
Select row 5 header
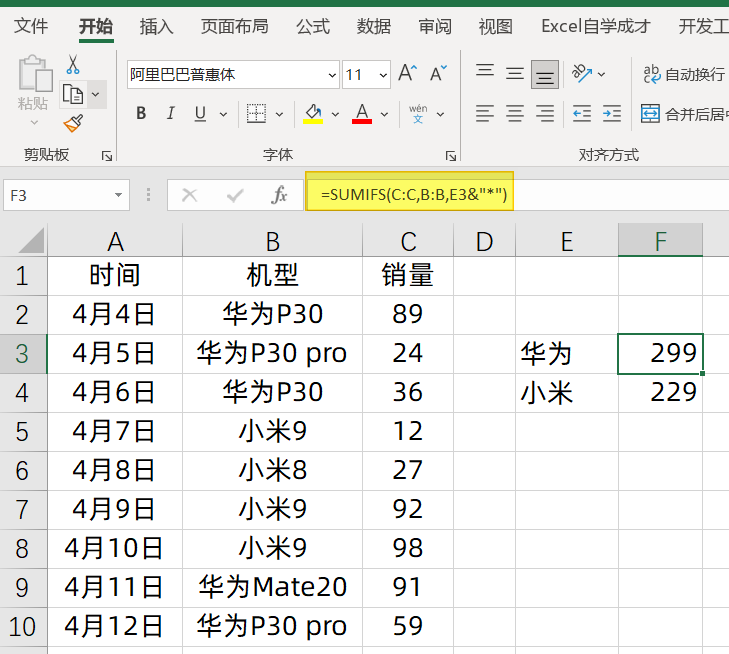[22, 432]
